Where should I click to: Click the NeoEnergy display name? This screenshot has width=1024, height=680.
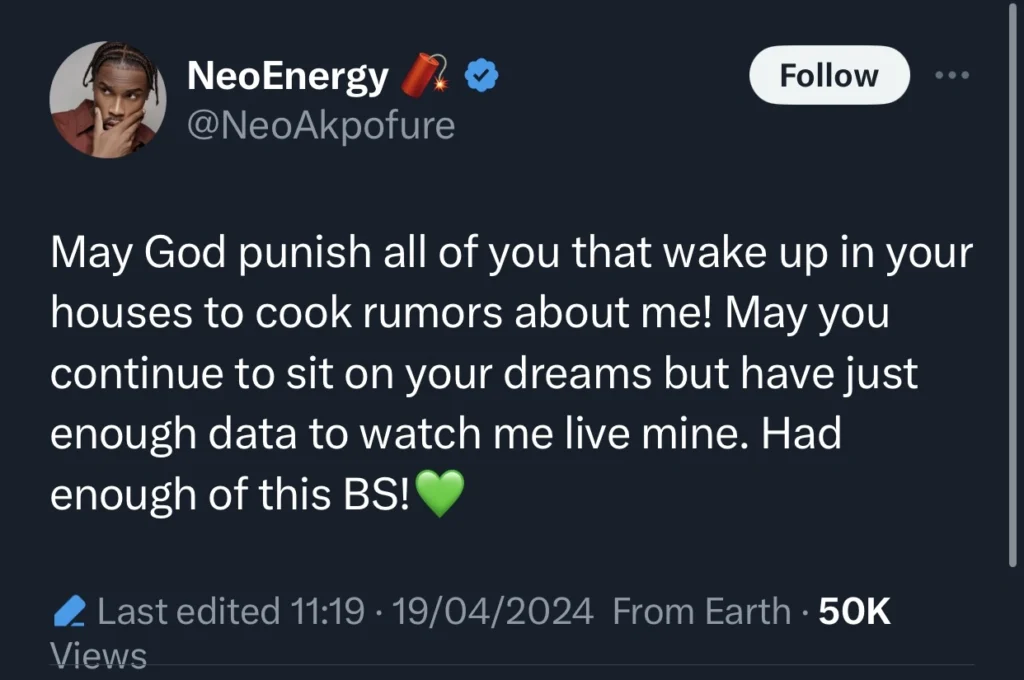point(288,73)
